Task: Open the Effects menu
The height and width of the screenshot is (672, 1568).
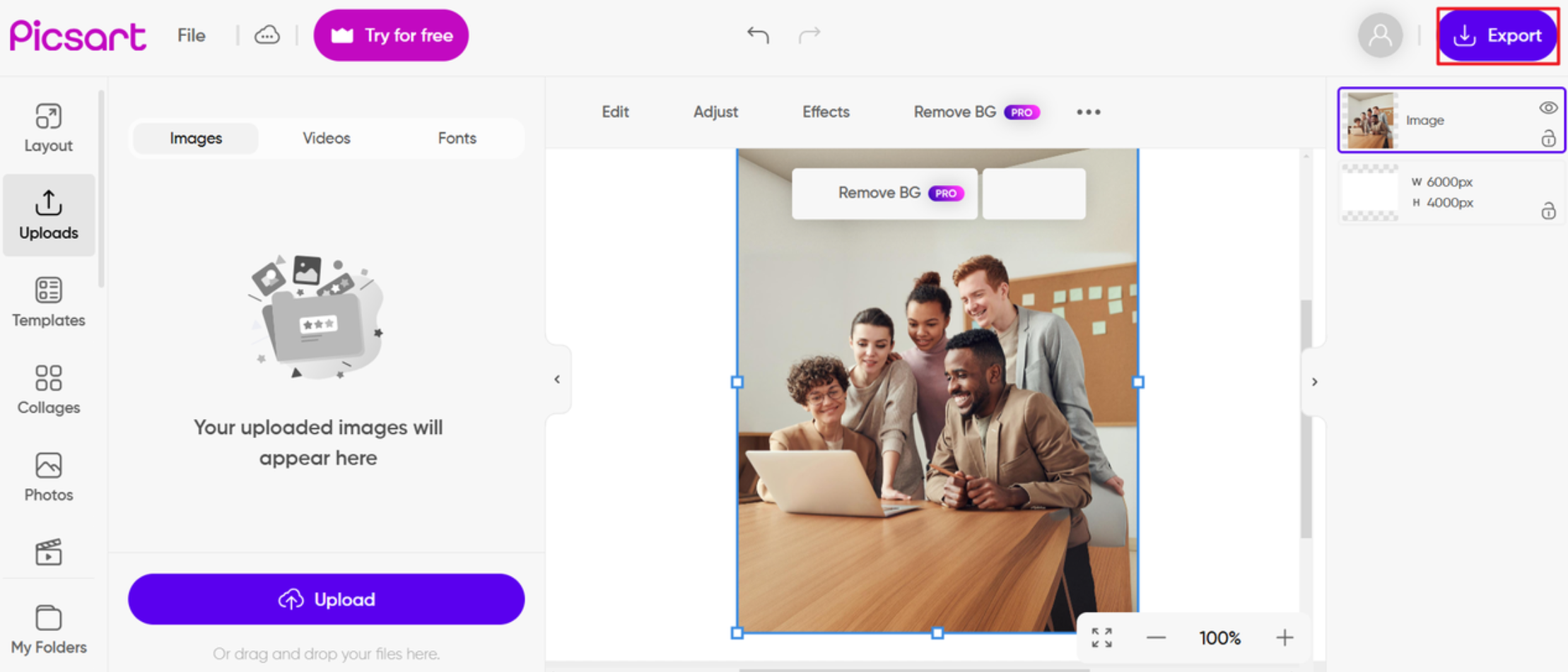Action: point(825,112)
